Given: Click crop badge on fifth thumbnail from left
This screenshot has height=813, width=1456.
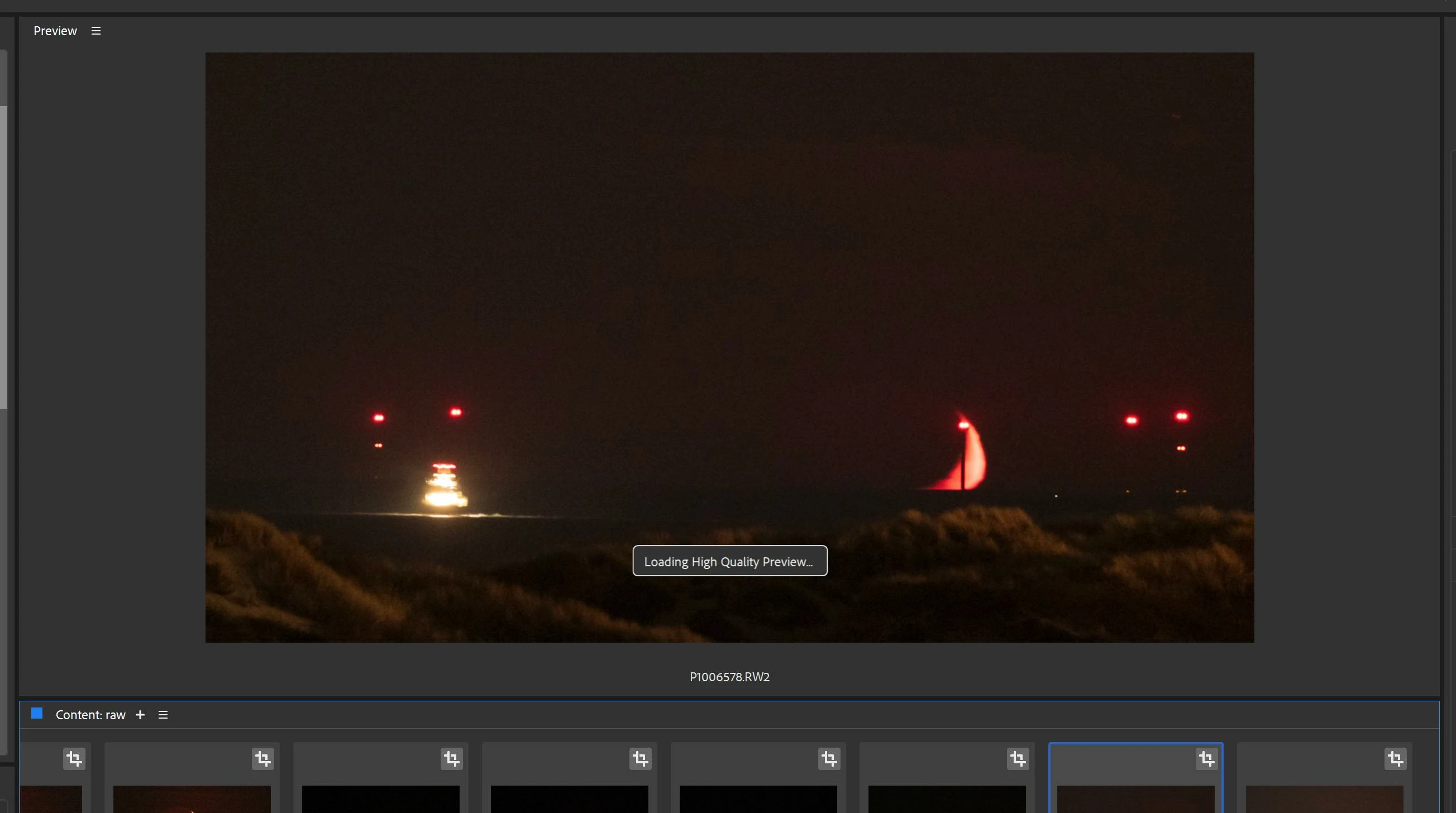Looking at the screenshot, I should pyautogui.click(x=829, y=759).
